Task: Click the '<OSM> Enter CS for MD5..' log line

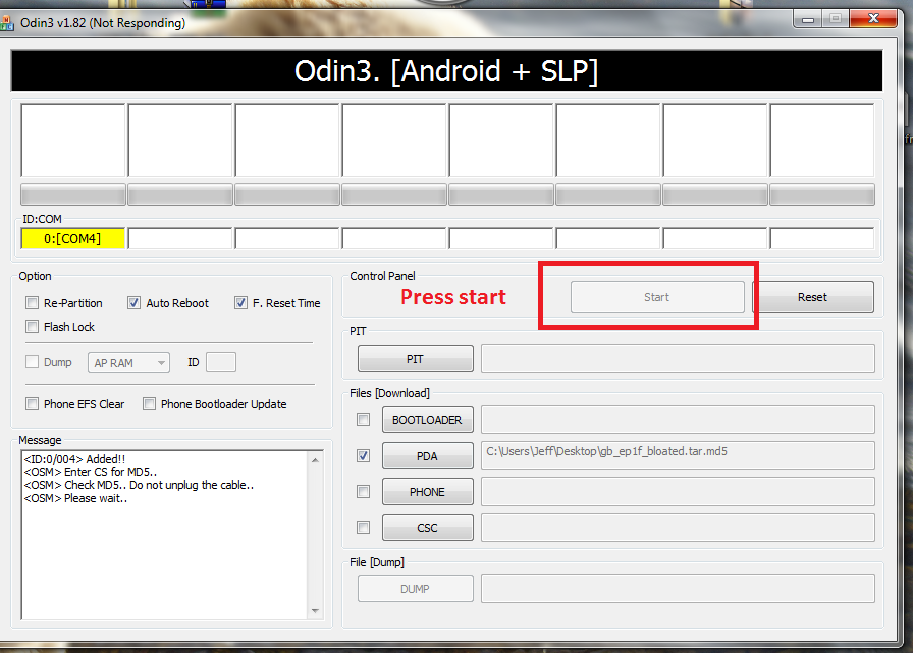Action: [x=90, y=472]
